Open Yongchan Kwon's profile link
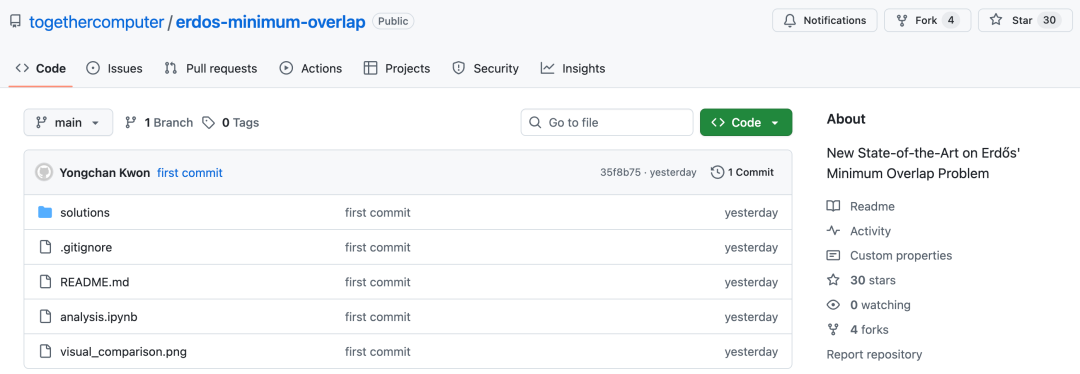The image size is (1080, 374). (x=105, y=173)
